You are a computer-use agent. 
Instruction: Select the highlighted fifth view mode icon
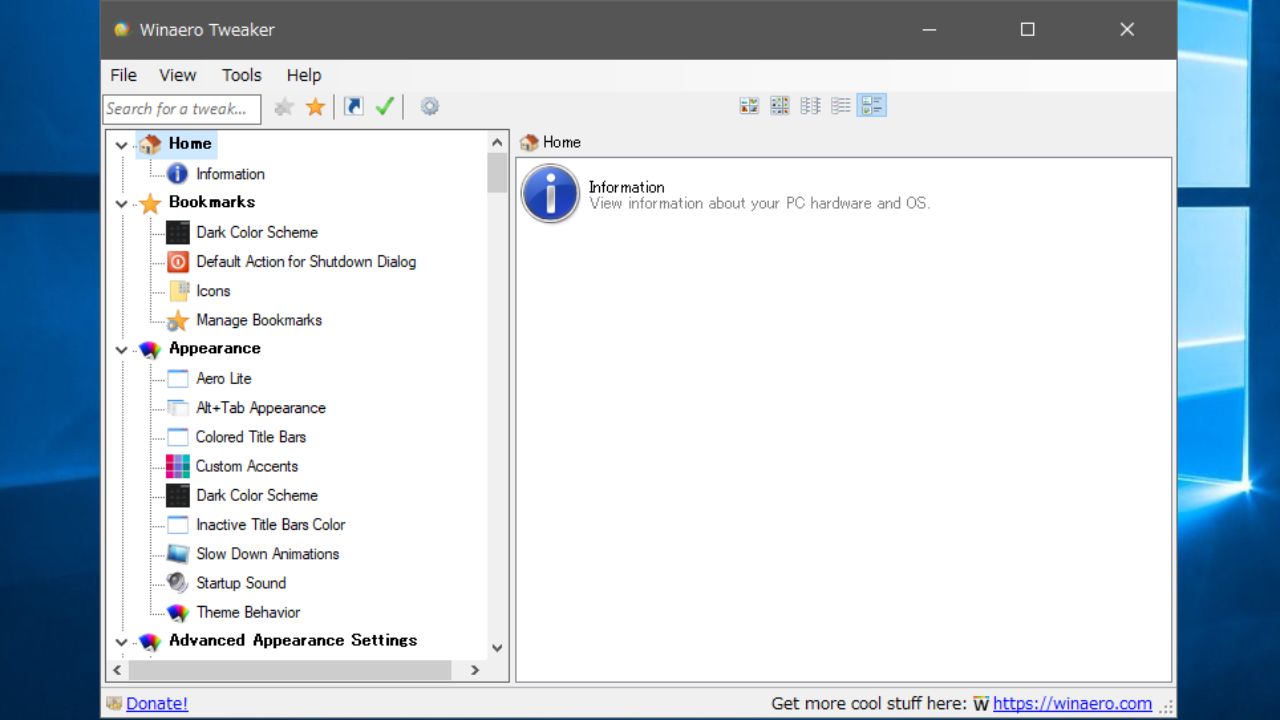872,106
